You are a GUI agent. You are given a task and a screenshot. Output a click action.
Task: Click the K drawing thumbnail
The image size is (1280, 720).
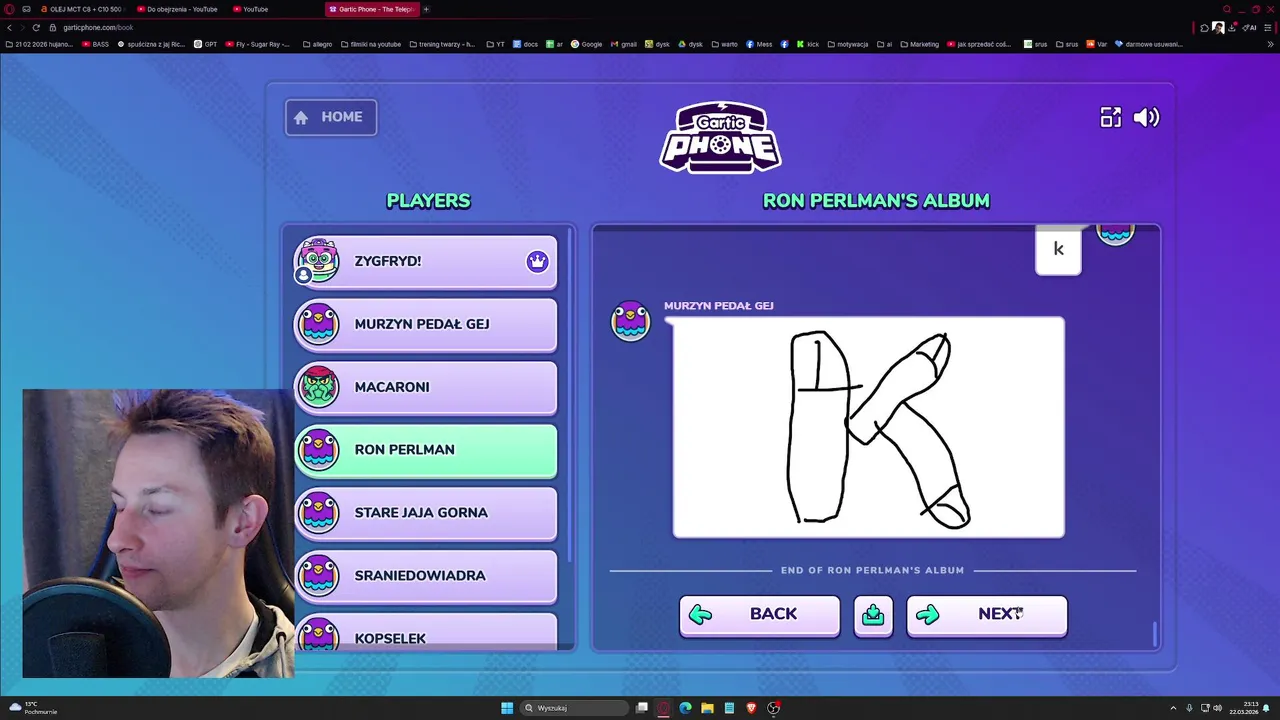868,427
